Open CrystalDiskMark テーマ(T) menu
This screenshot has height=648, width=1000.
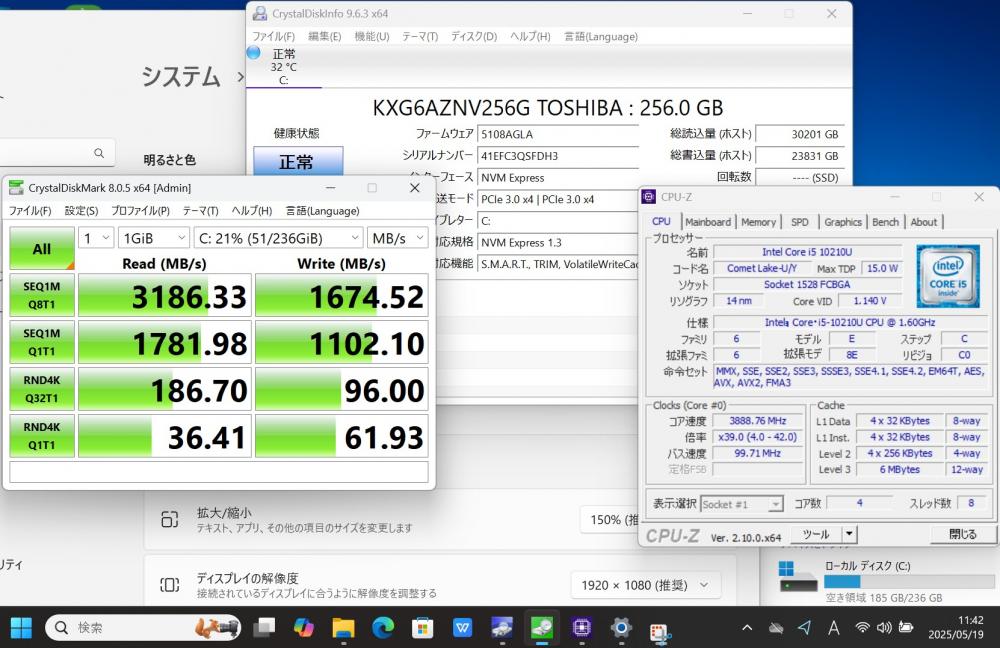point(200,210)
